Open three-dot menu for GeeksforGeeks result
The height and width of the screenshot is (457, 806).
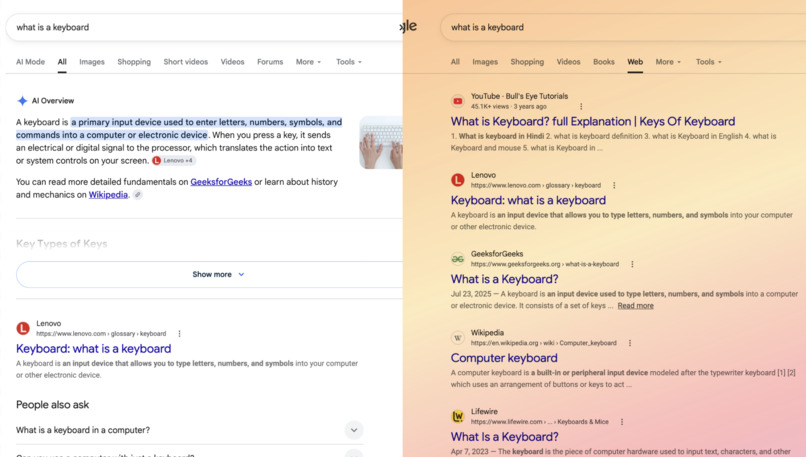[x=632, y=264]
